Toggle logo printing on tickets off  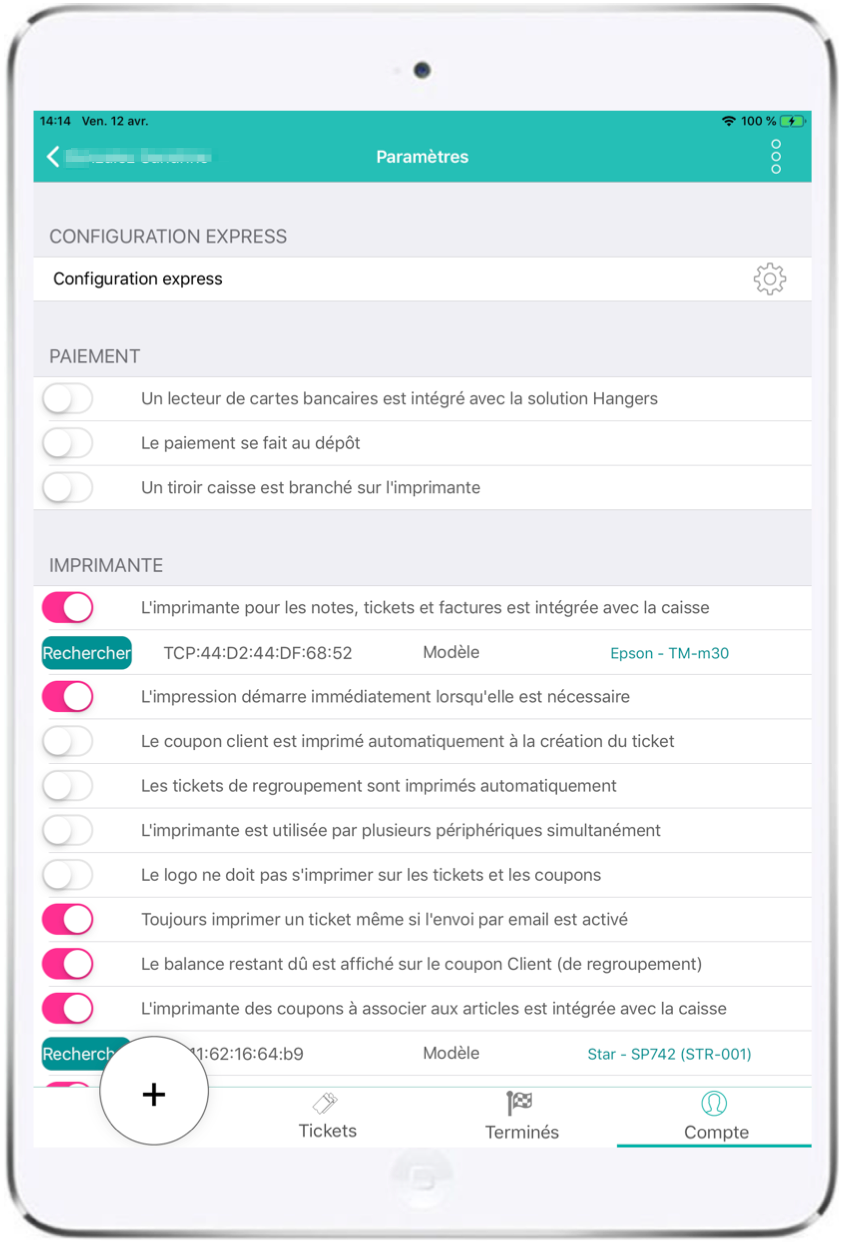[x=67, y=875]
